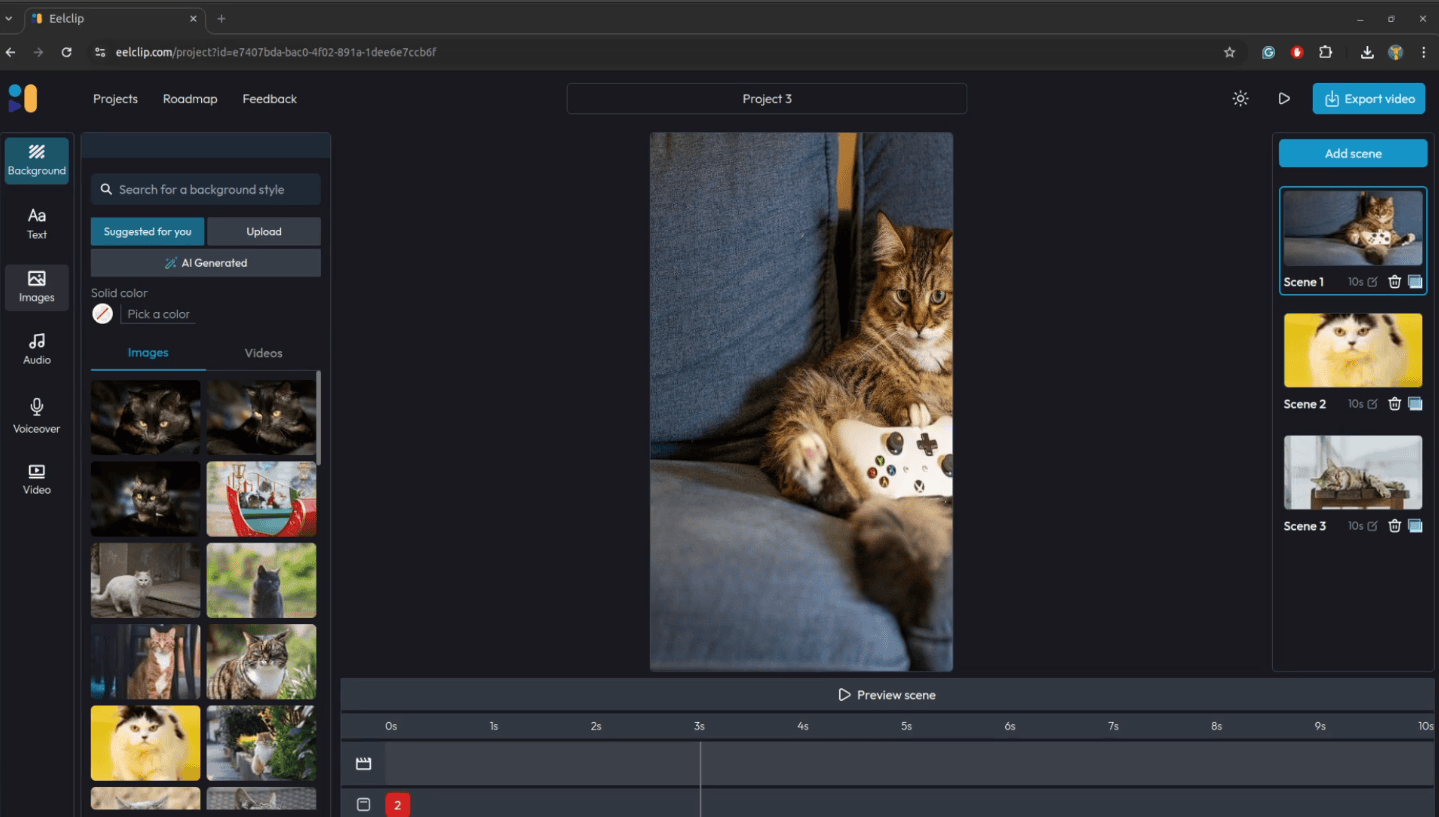Switch the background source to Upload
The image size is (1439, 817).
(x=263, y=231)
